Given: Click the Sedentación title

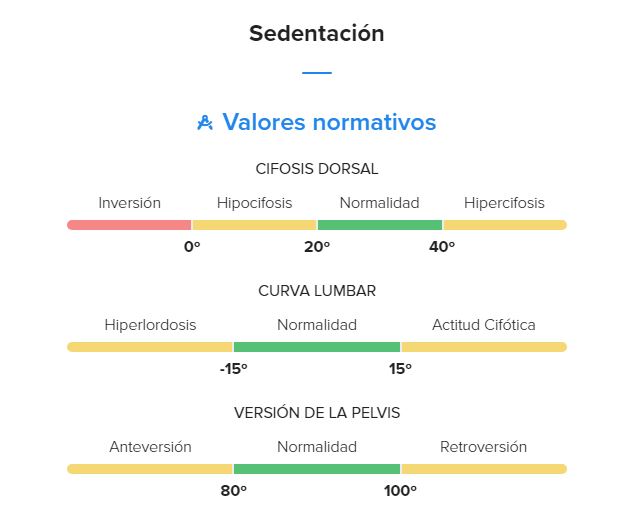Looking at the screenshot, I should [317, 33].
